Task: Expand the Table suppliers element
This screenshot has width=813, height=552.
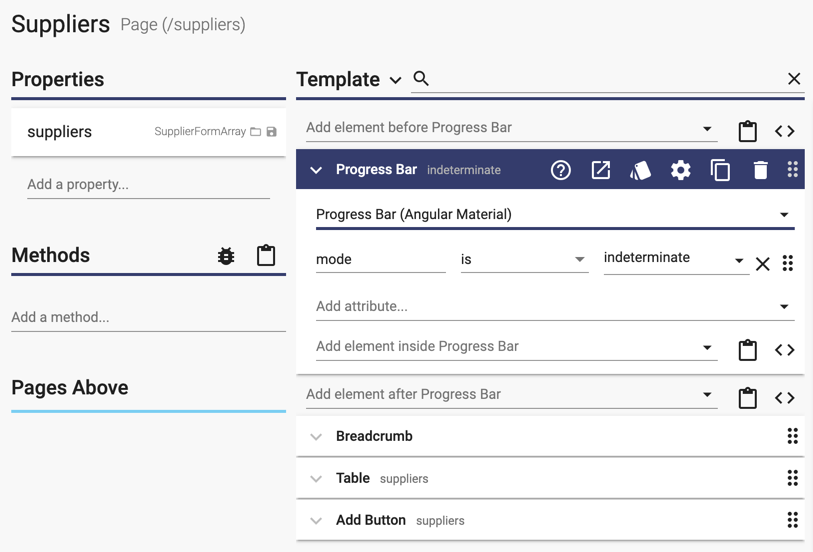Action: point(316,479)
